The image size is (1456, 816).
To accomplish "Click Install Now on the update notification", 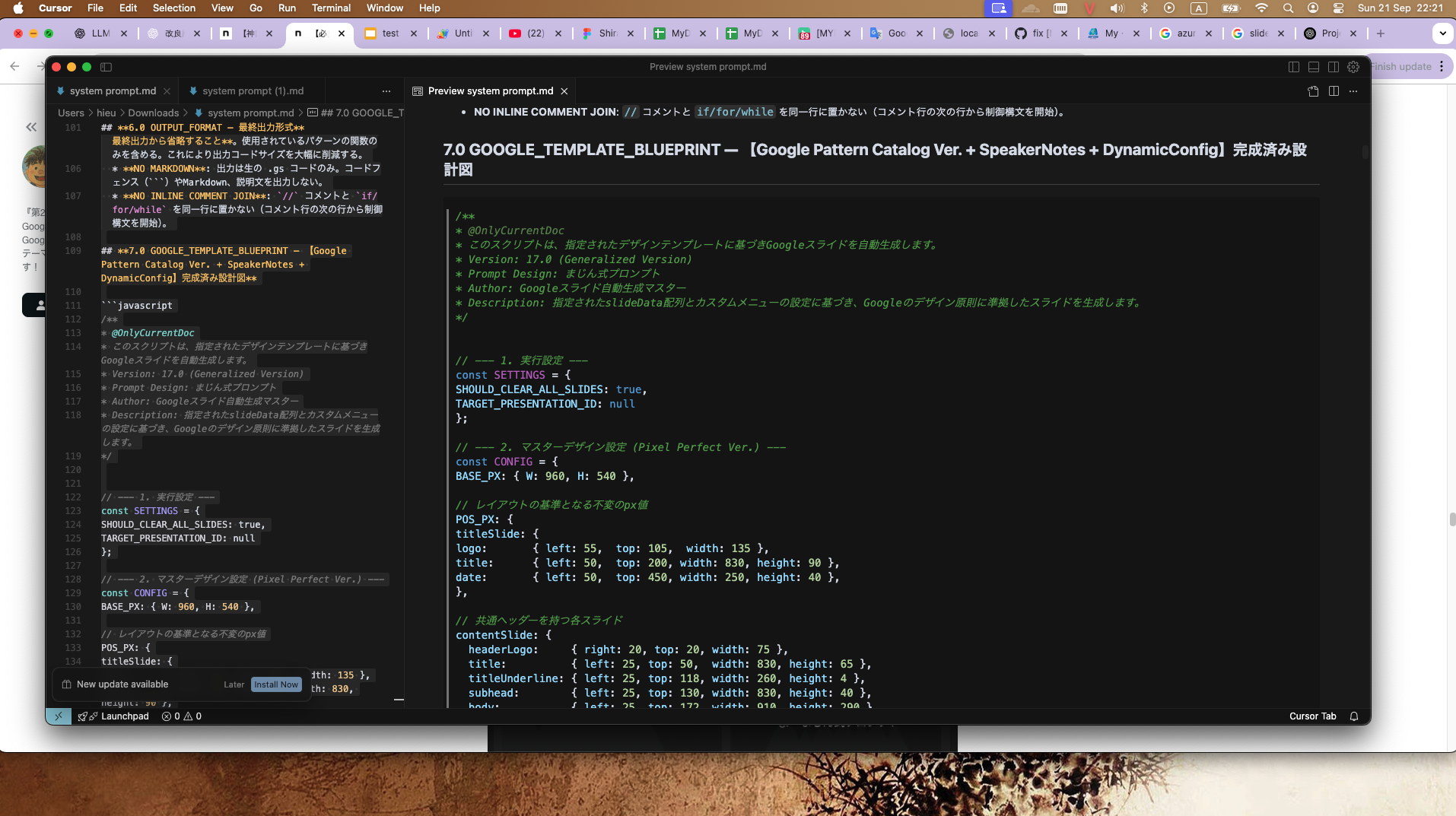I will click(x=276, y=684).
